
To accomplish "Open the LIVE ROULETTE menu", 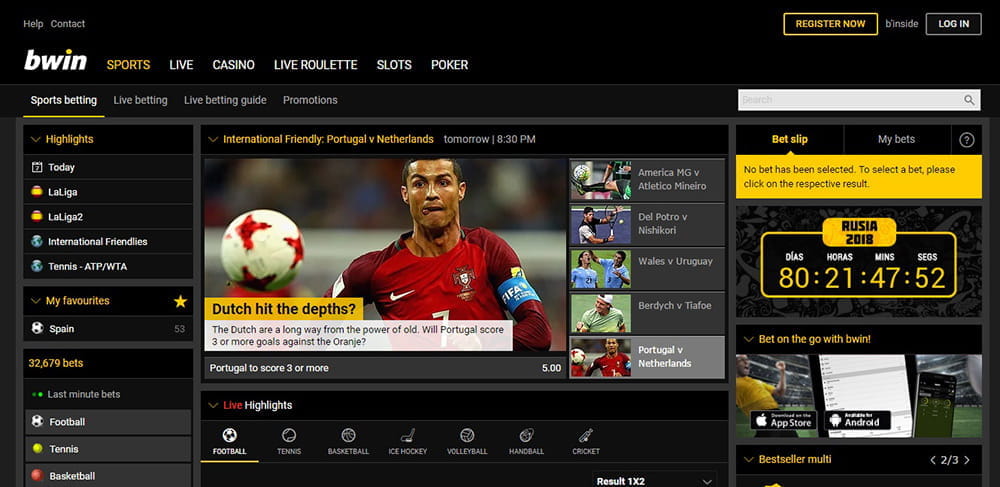I will [316, 65].
